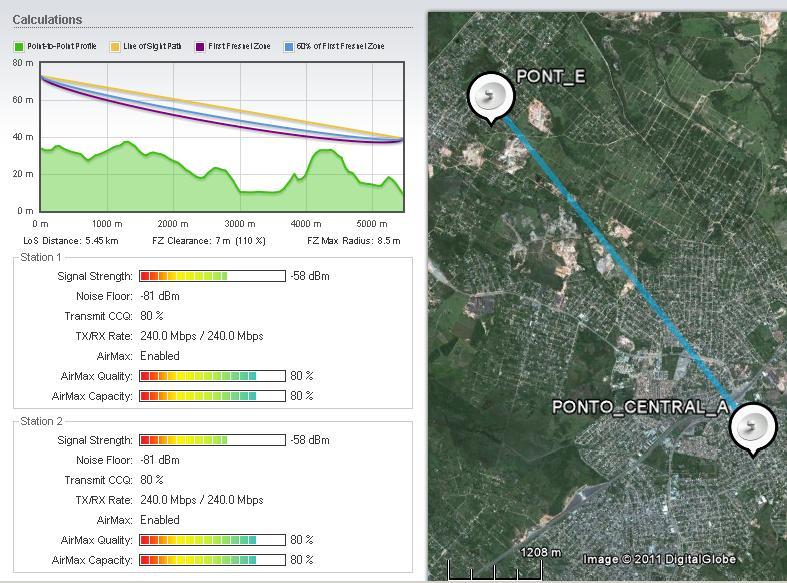Click Station 2 AirMax Capacity 80 % value
Screen dimensions: 787x583
[x=302, y=560]
